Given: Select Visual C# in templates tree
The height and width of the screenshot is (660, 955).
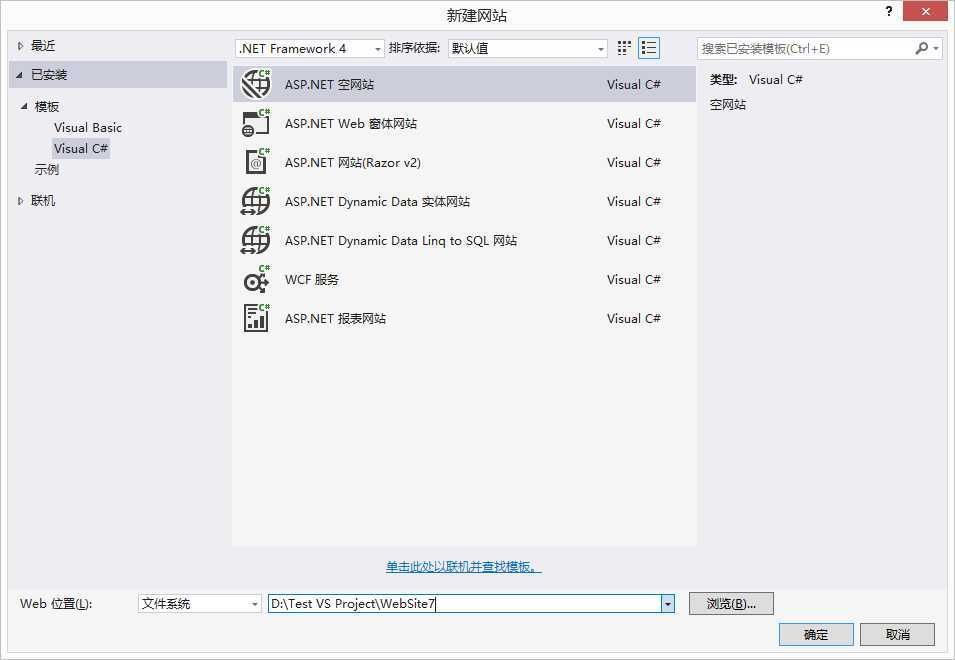Looking at the screenshot, I should tap(81, 148).
